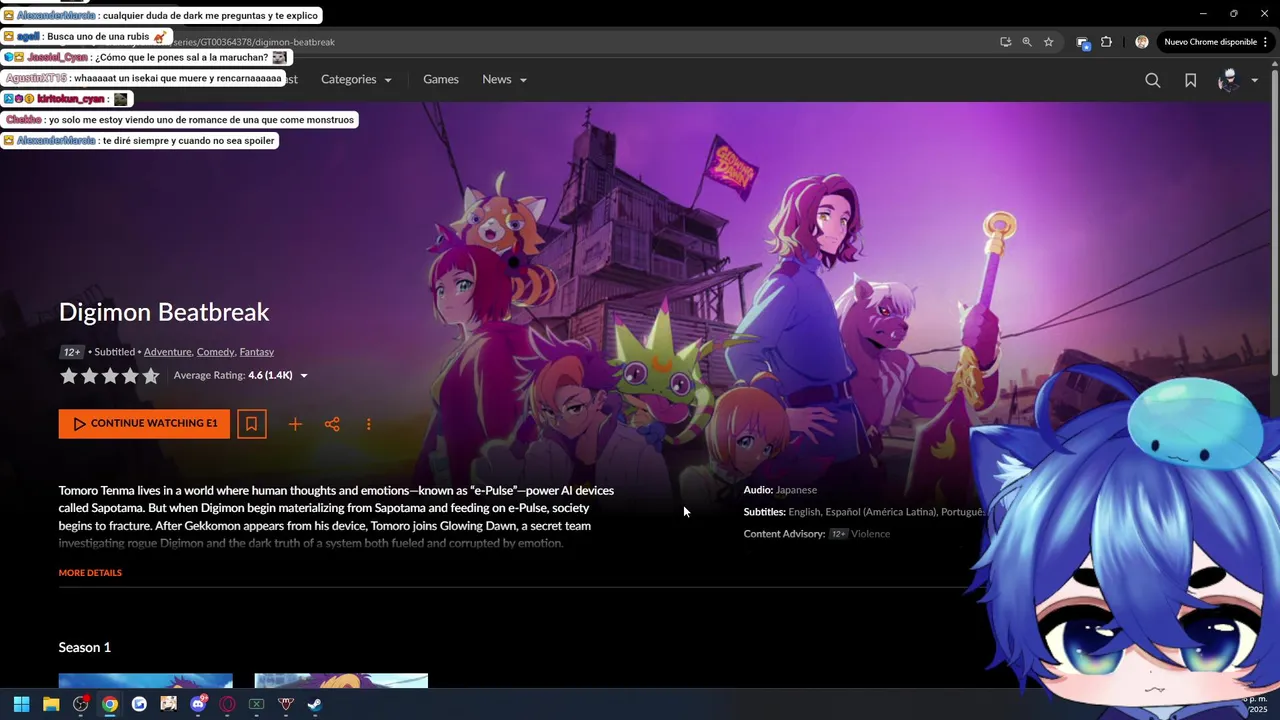This screenshot has width=1280, height=720.
Task: Click AlexanderMarcia's chat message about spoiler
Action: [139, 141]
